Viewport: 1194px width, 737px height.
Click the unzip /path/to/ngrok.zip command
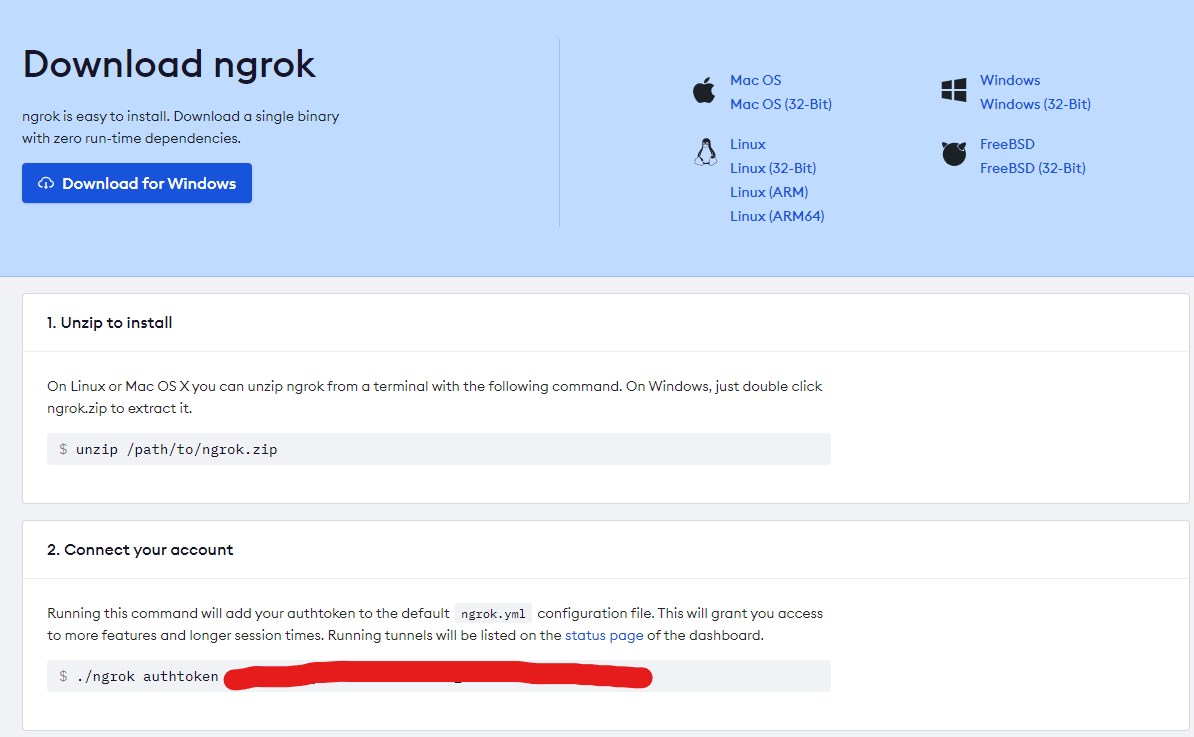pos(177,449)
